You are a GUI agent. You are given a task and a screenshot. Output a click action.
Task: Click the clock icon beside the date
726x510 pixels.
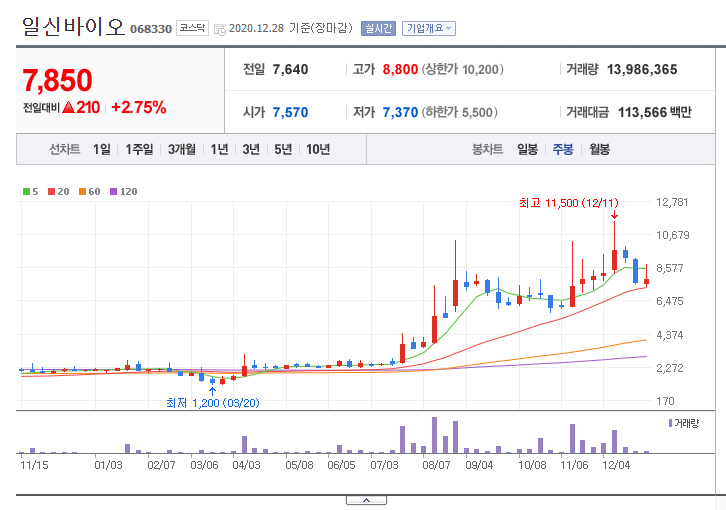coord(219,30)
